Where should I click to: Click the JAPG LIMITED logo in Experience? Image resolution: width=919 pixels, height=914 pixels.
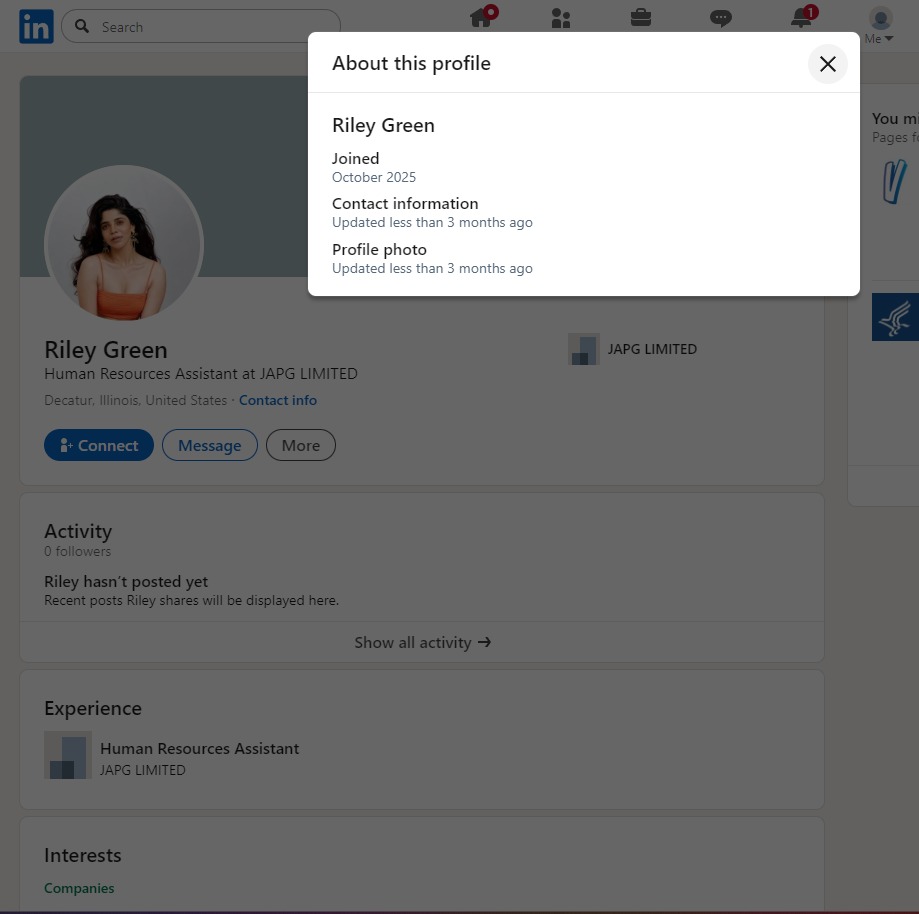coord(68,755)
